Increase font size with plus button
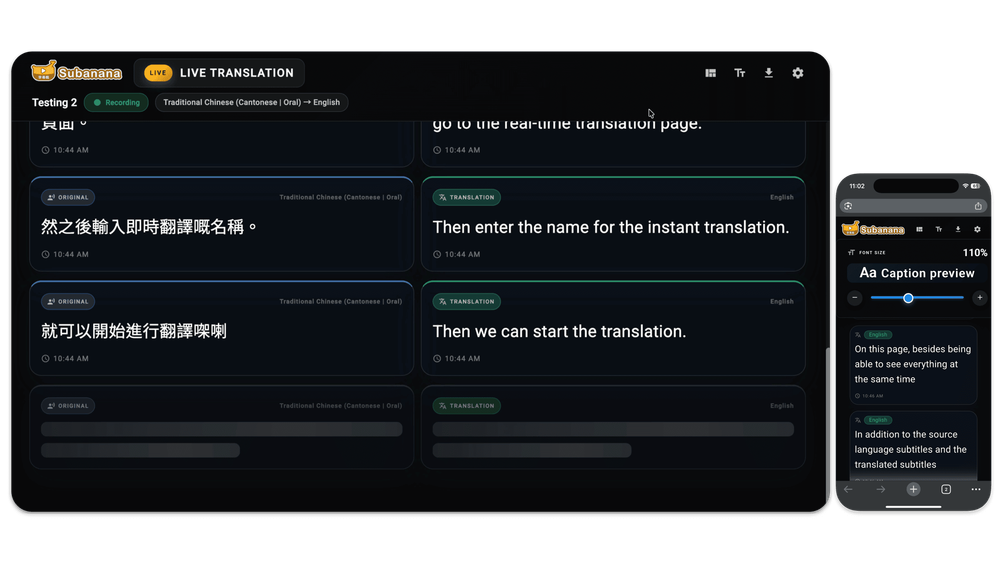 [x=979, y=298]
